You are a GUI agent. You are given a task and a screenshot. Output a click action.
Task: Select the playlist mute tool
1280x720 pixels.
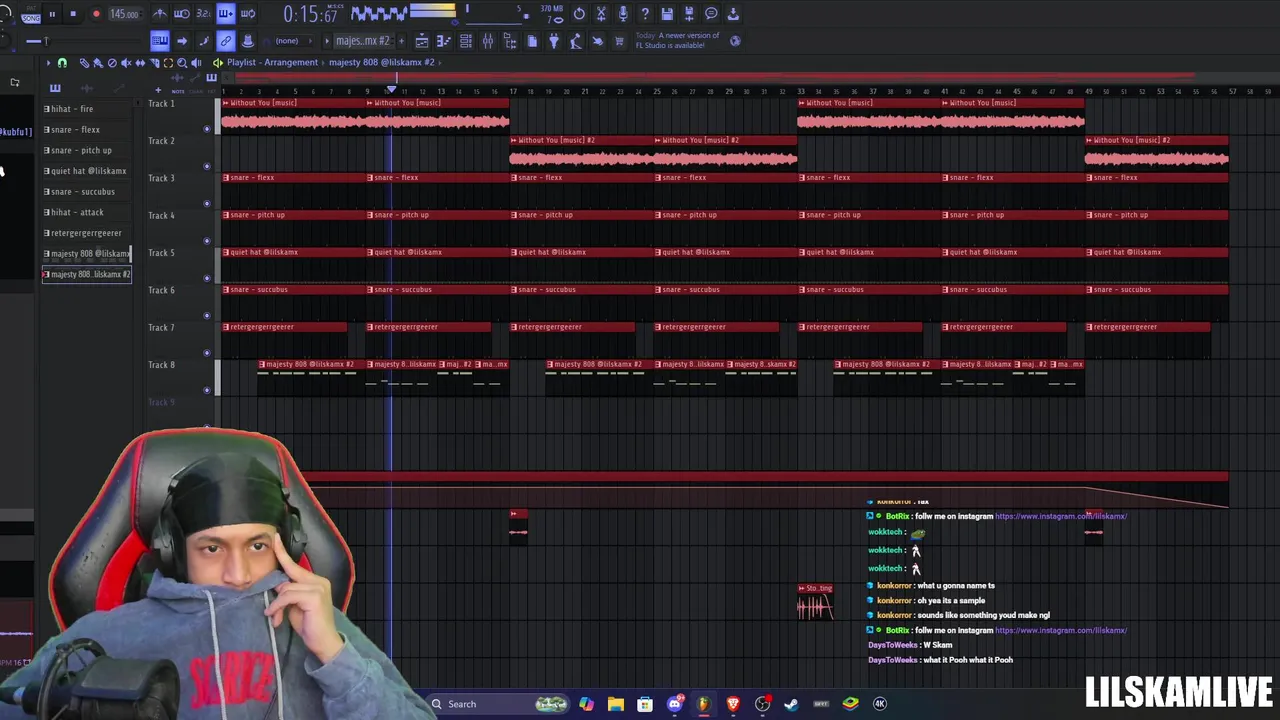[x=126, y=63]
